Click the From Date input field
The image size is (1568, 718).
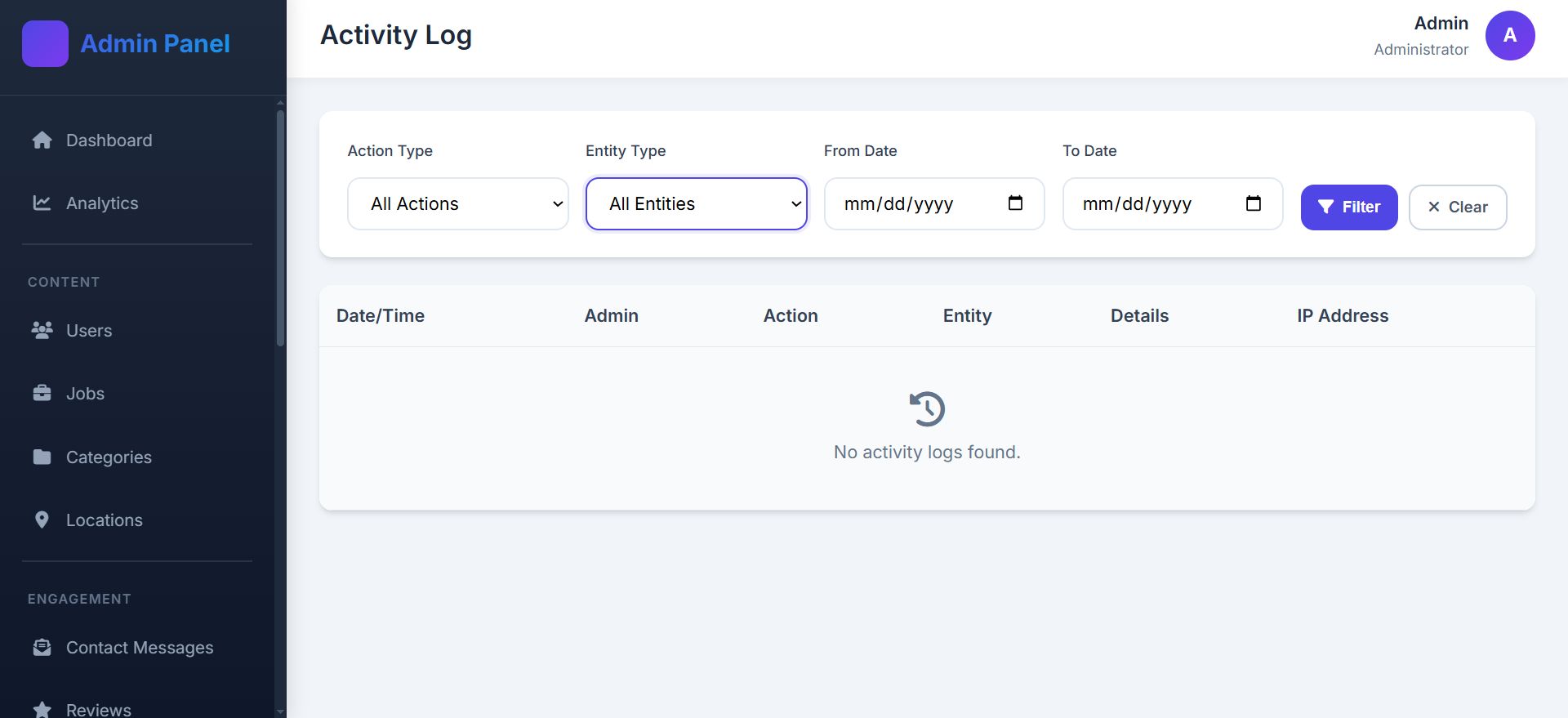(915, 204)
